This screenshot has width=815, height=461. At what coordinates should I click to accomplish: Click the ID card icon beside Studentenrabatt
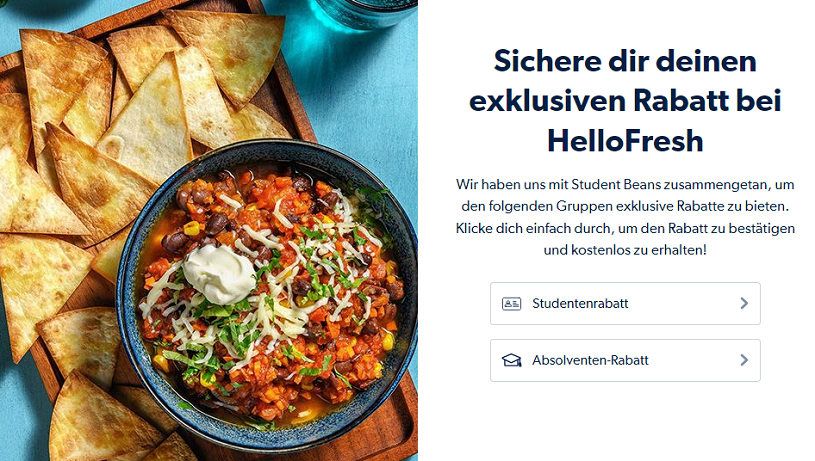click(x=511, y=304)
